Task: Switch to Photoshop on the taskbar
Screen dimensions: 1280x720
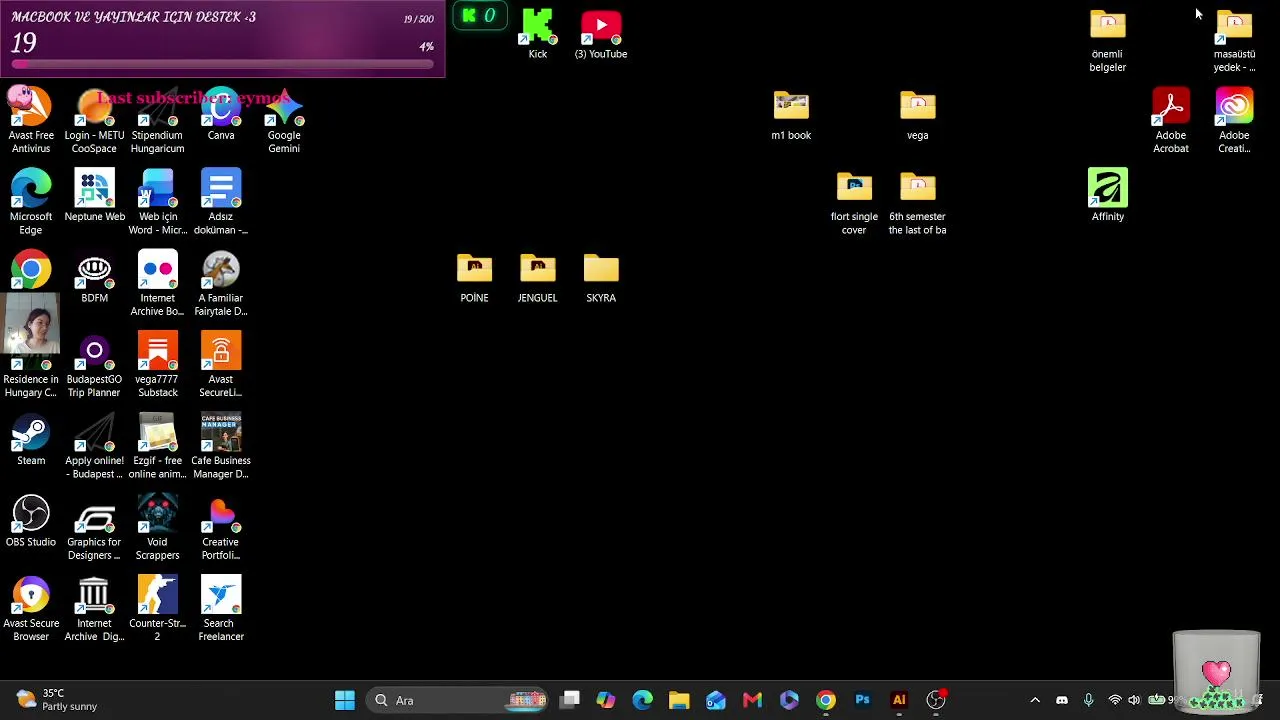Action: click(863, 700)
